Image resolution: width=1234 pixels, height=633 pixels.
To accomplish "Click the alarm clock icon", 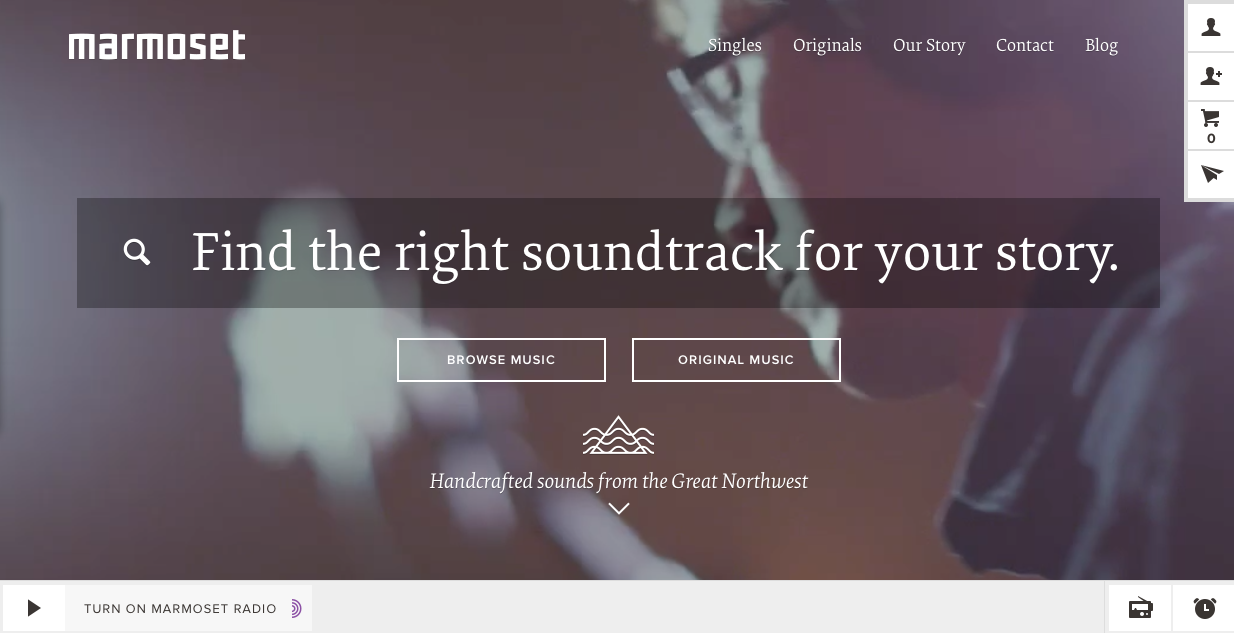I will click(1205, 608).
